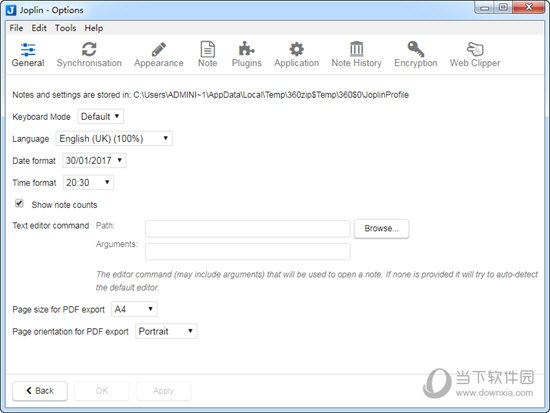Open the General settings section icon
Image resolution: width=550 pixels, height=413 pixels.
[x=28, y=49]
